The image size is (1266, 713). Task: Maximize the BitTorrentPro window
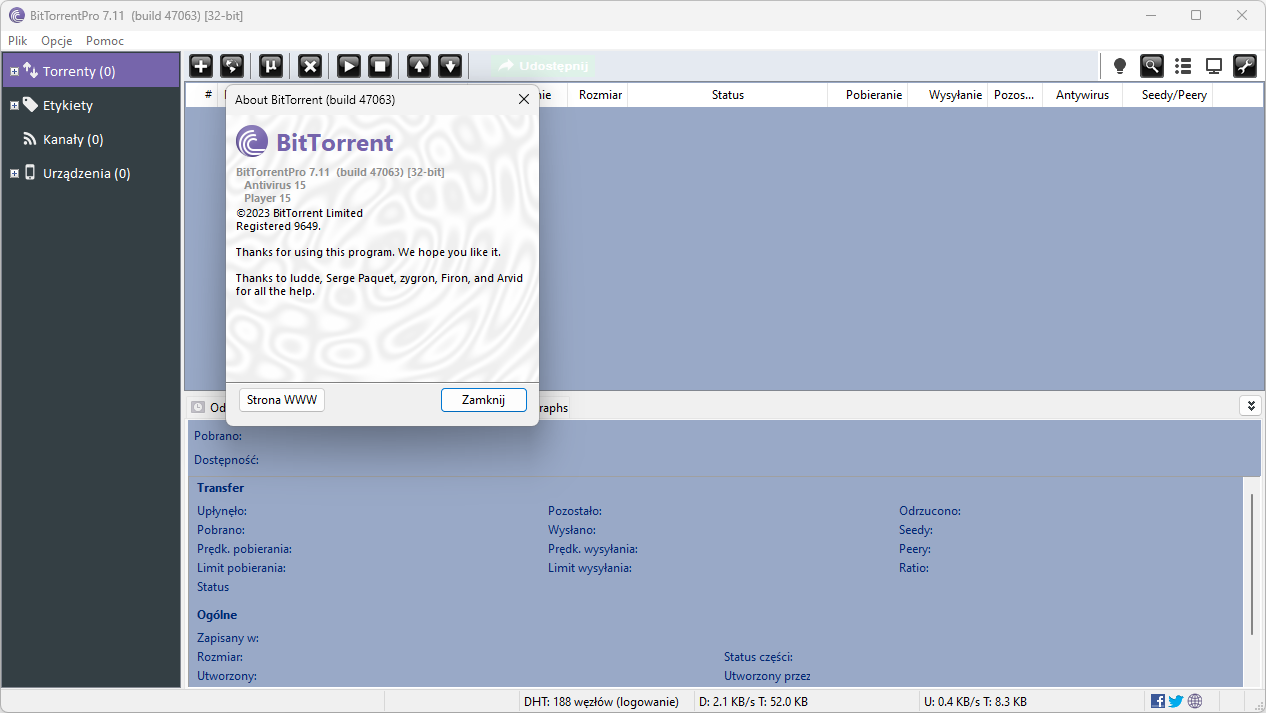point(1196,15)
